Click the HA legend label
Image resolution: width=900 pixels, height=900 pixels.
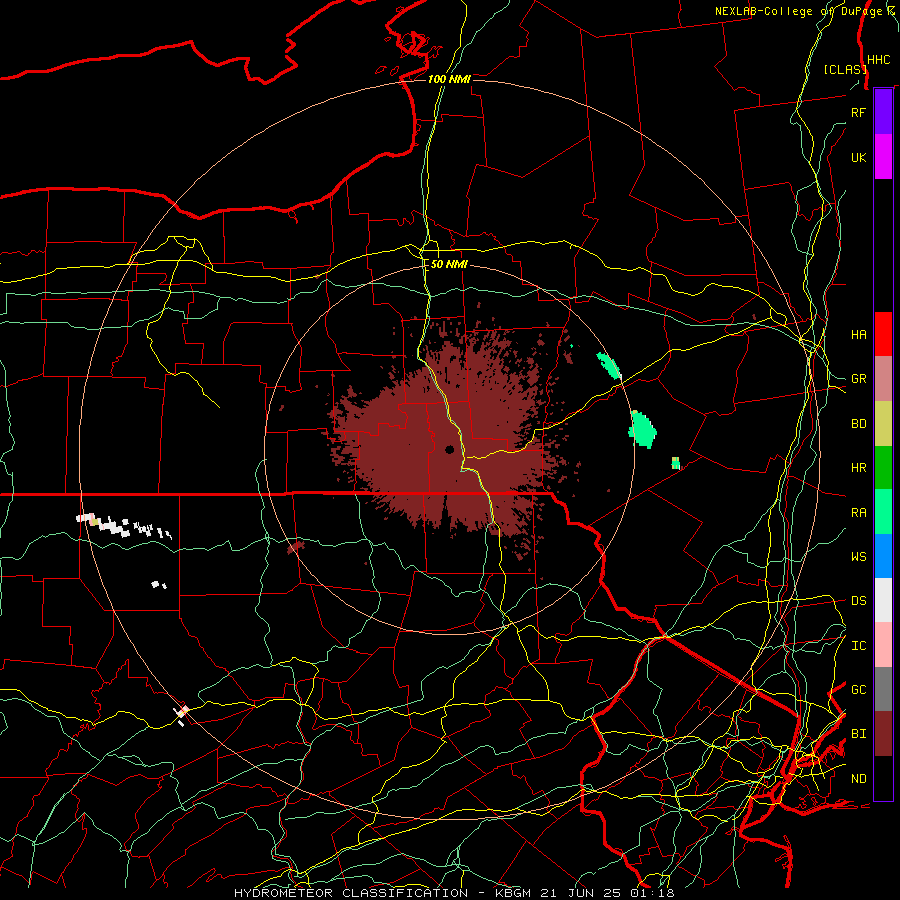858,335
